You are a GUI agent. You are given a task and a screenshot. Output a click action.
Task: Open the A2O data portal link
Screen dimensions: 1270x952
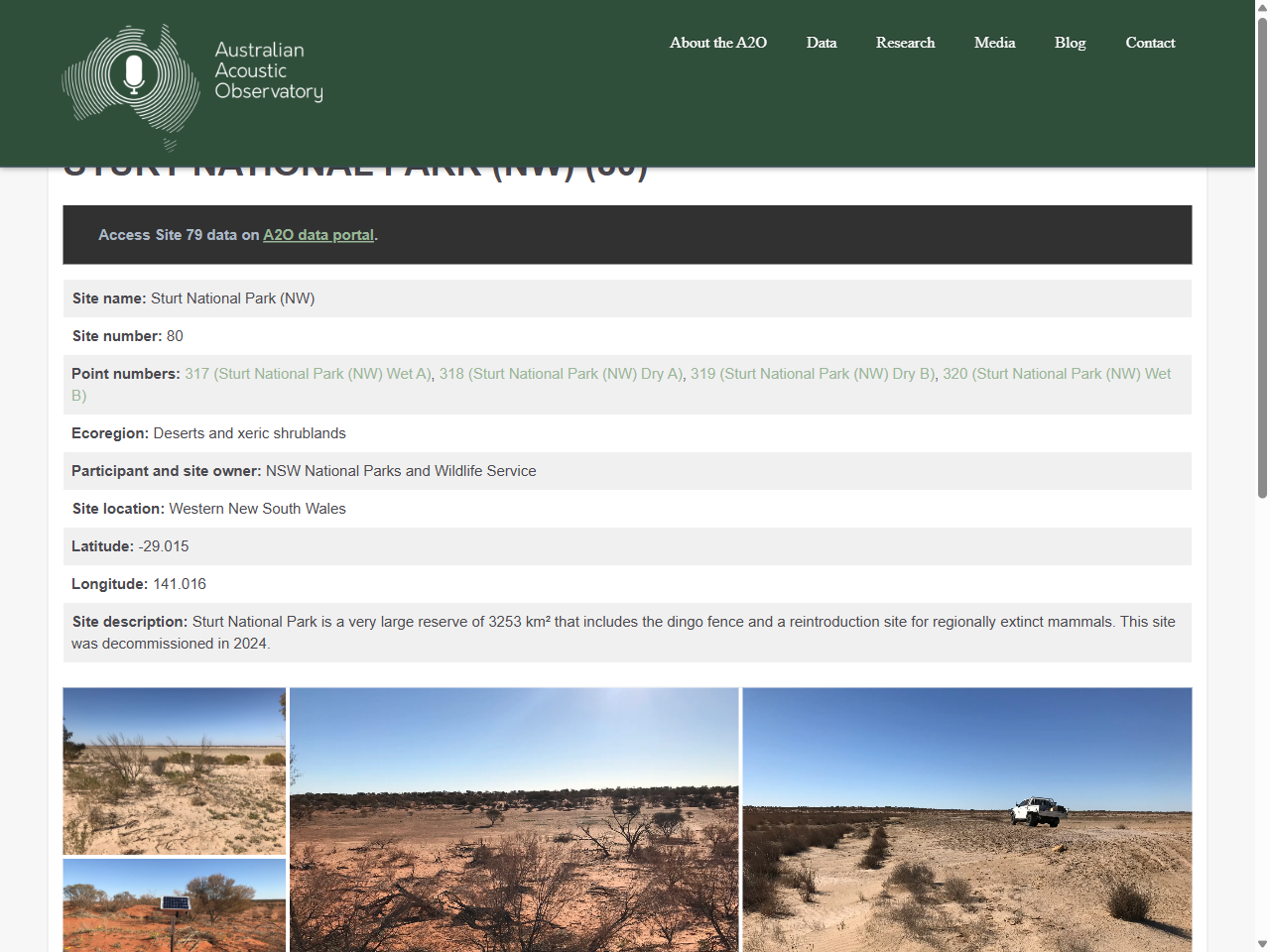pos(317,235)
